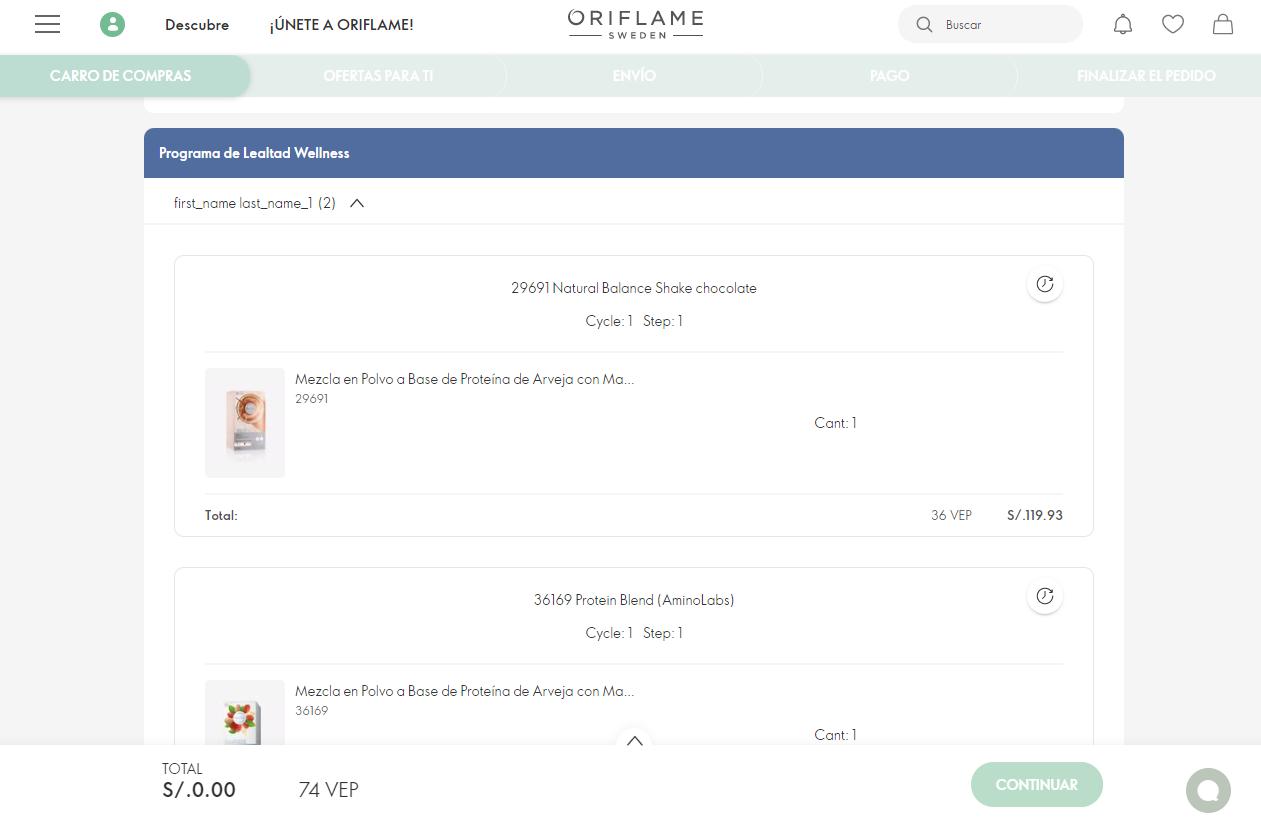Expand the bottom summary with up chevron
1261x820 pixels.
coord(634,741)
